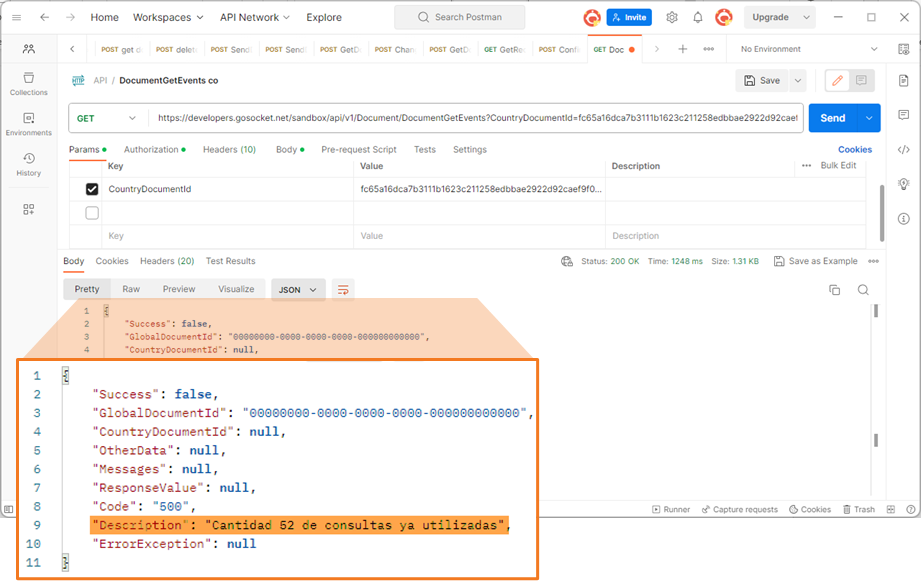Copy the response body with copy icon
Screen dimensions: 921x581
click(835, 290)
